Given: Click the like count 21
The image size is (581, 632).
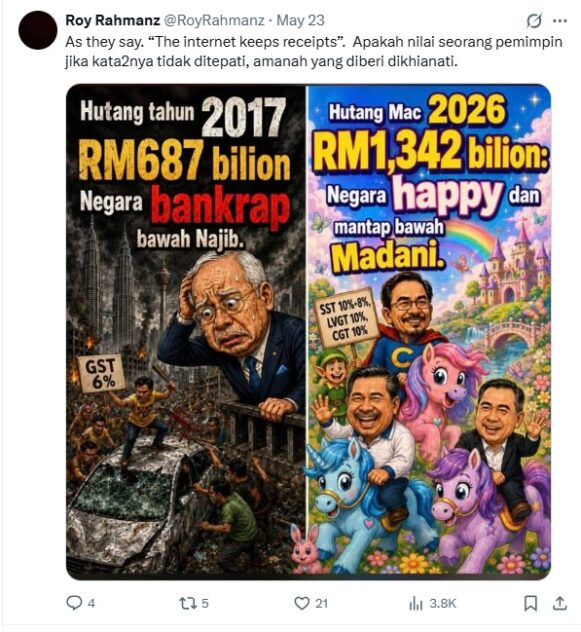Looking at the screenshot, I should click(x=321, y=603).
